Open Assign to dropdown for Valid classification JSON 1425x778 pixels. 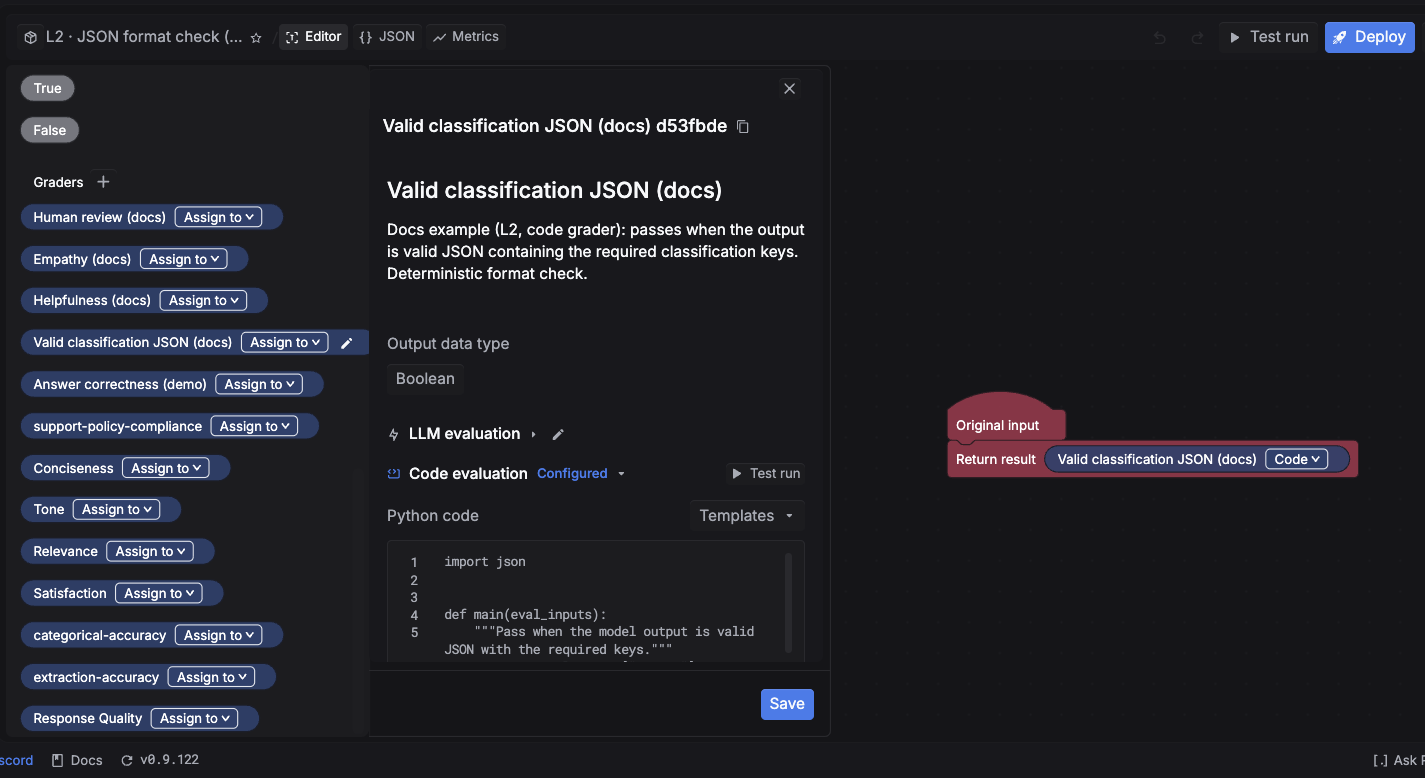click(x=284, y=342)
